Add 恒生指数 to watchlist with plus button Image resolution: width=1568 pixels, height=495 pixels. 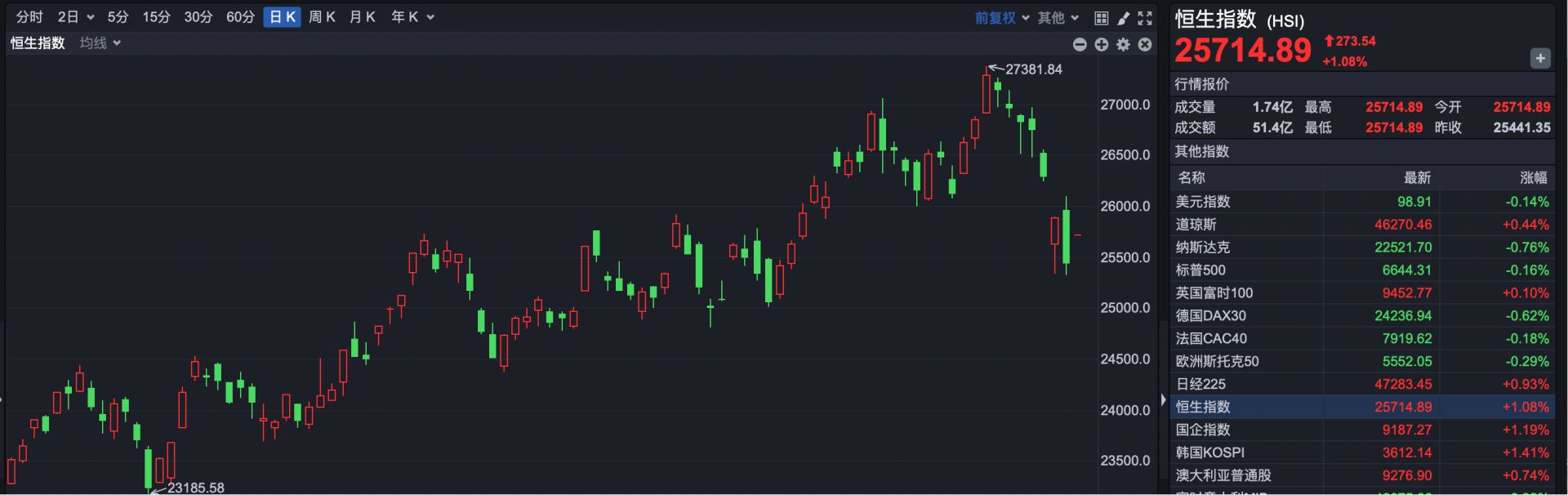(1539, 59)
